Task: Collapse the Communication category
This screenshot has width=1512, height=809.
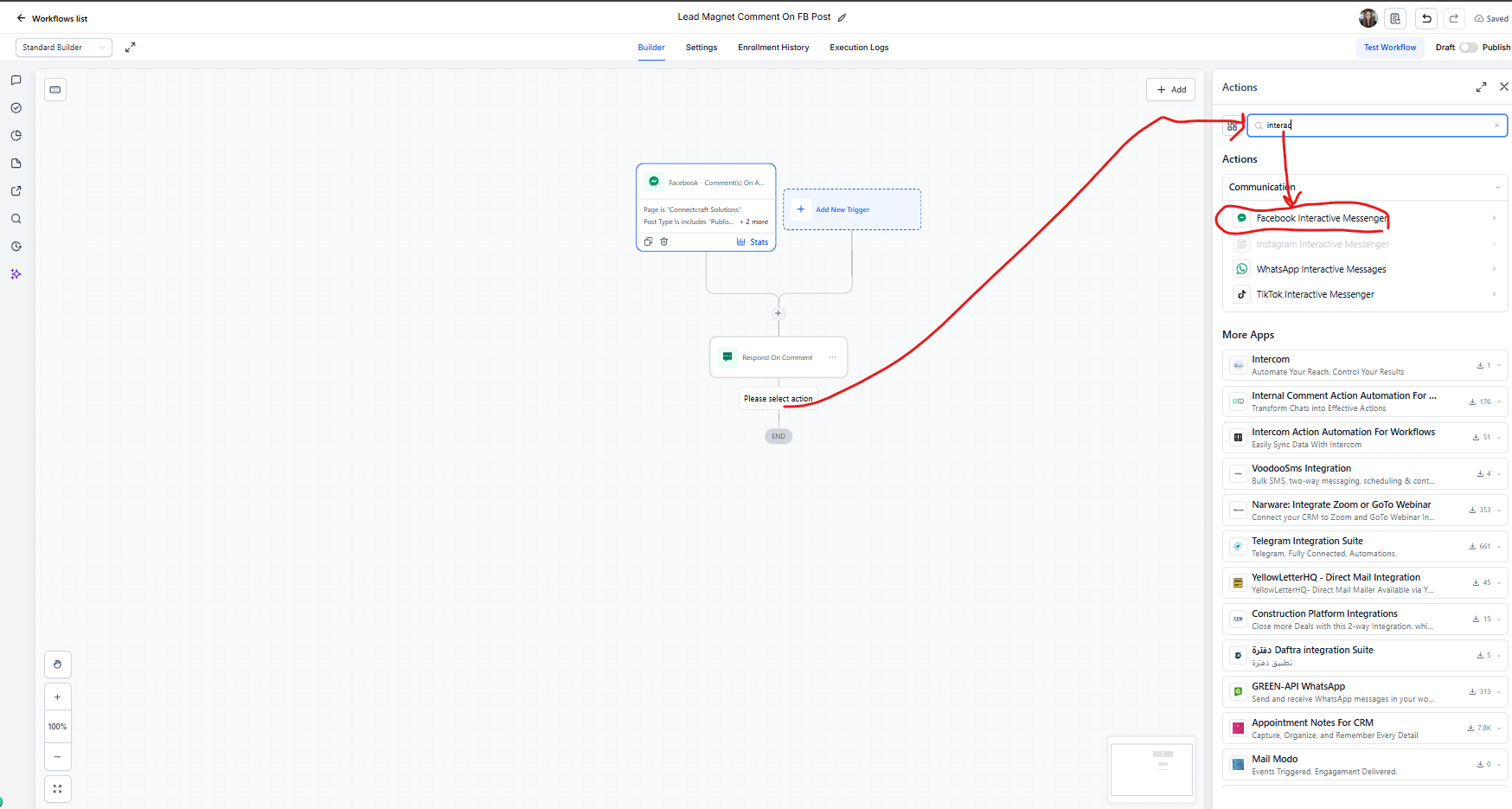Action: pos(1497,188)
